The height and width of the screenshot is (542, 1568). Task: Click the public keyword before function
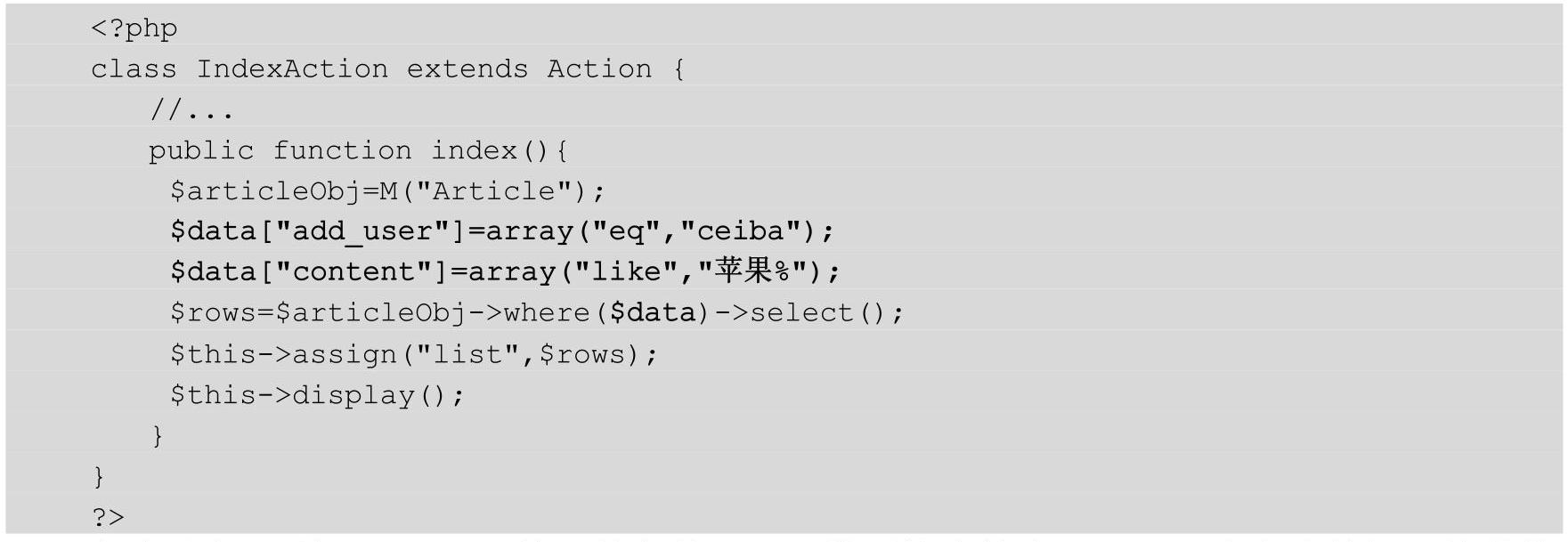201,151
